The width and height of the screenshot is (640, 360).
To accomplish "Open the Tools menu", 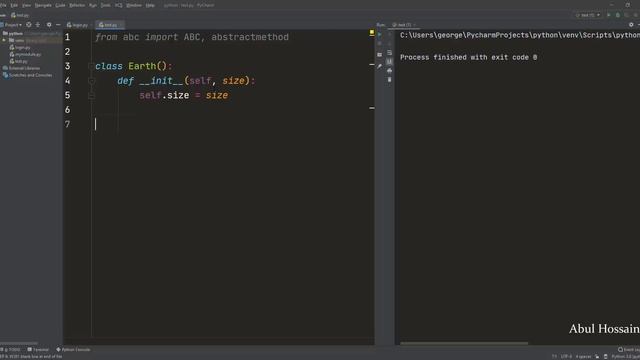I will point(105,5).
